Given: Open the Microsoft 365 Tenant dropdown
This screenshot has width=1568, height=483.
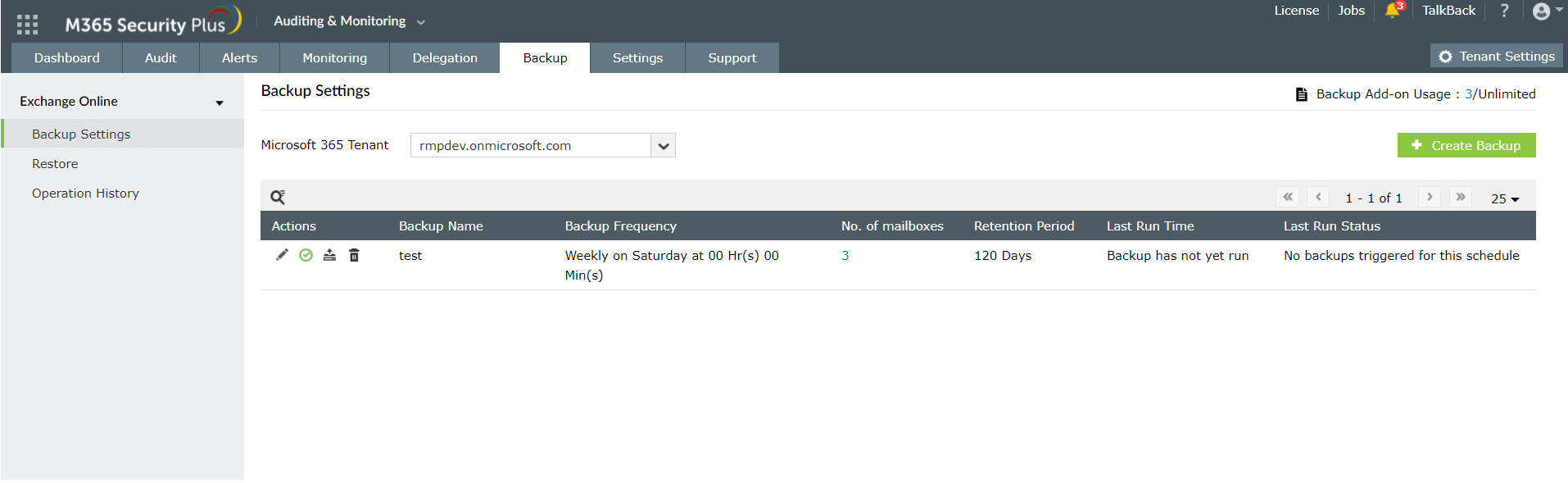Looking at the screenshot, I should (542, 145).
